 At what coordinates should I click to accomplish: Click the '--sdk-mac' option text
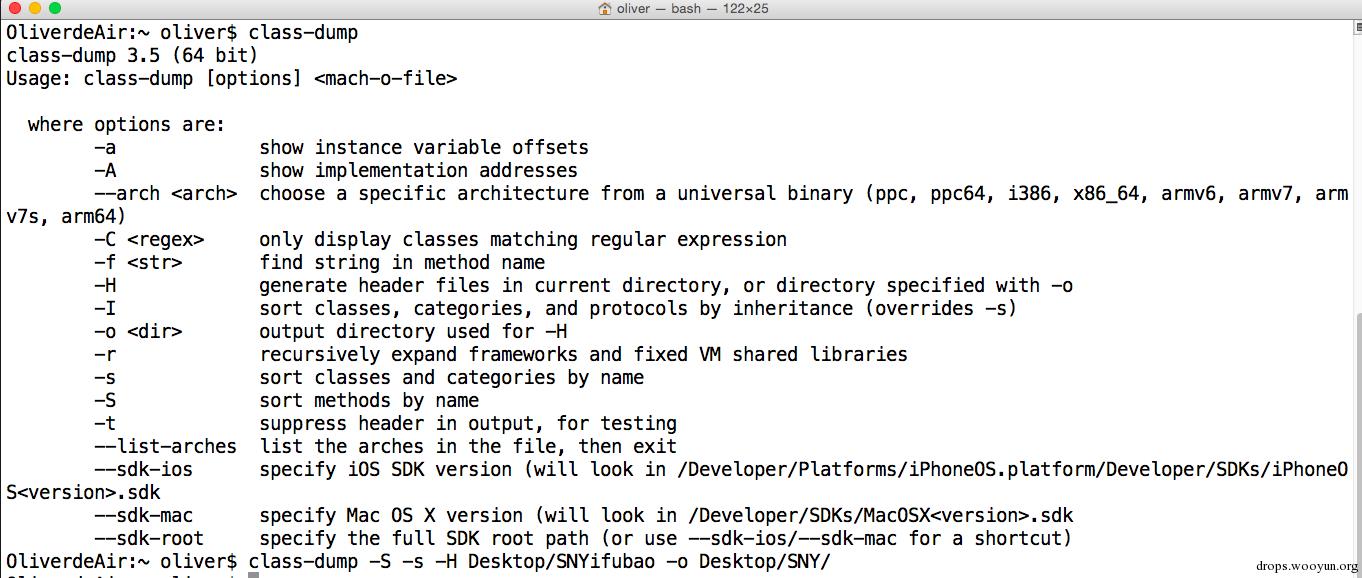tap(143, 515)
